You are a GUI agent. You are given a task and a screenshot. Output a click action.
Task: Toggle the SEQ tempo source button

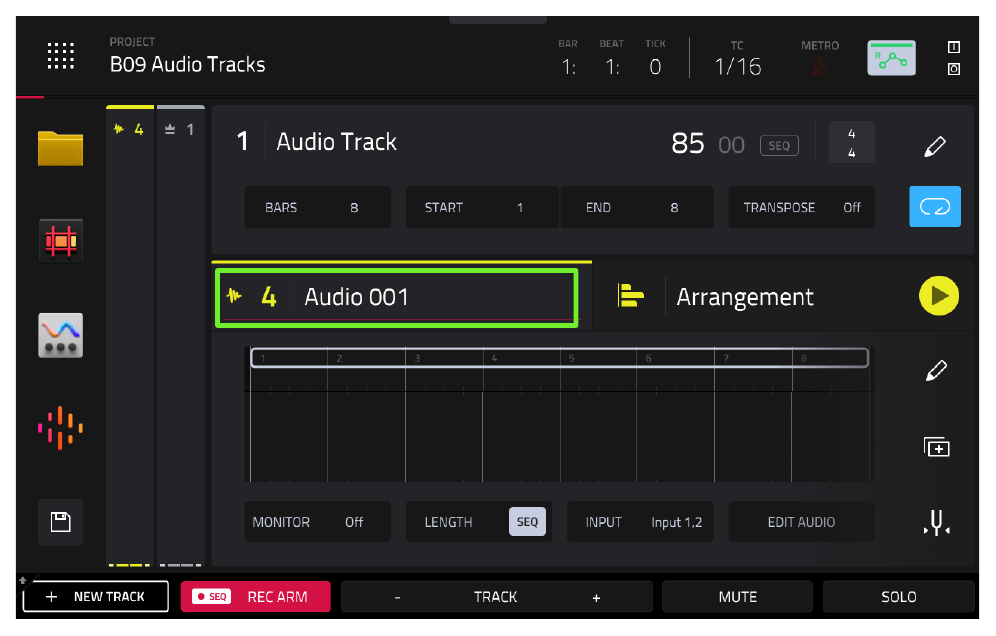tap(779, 145)
